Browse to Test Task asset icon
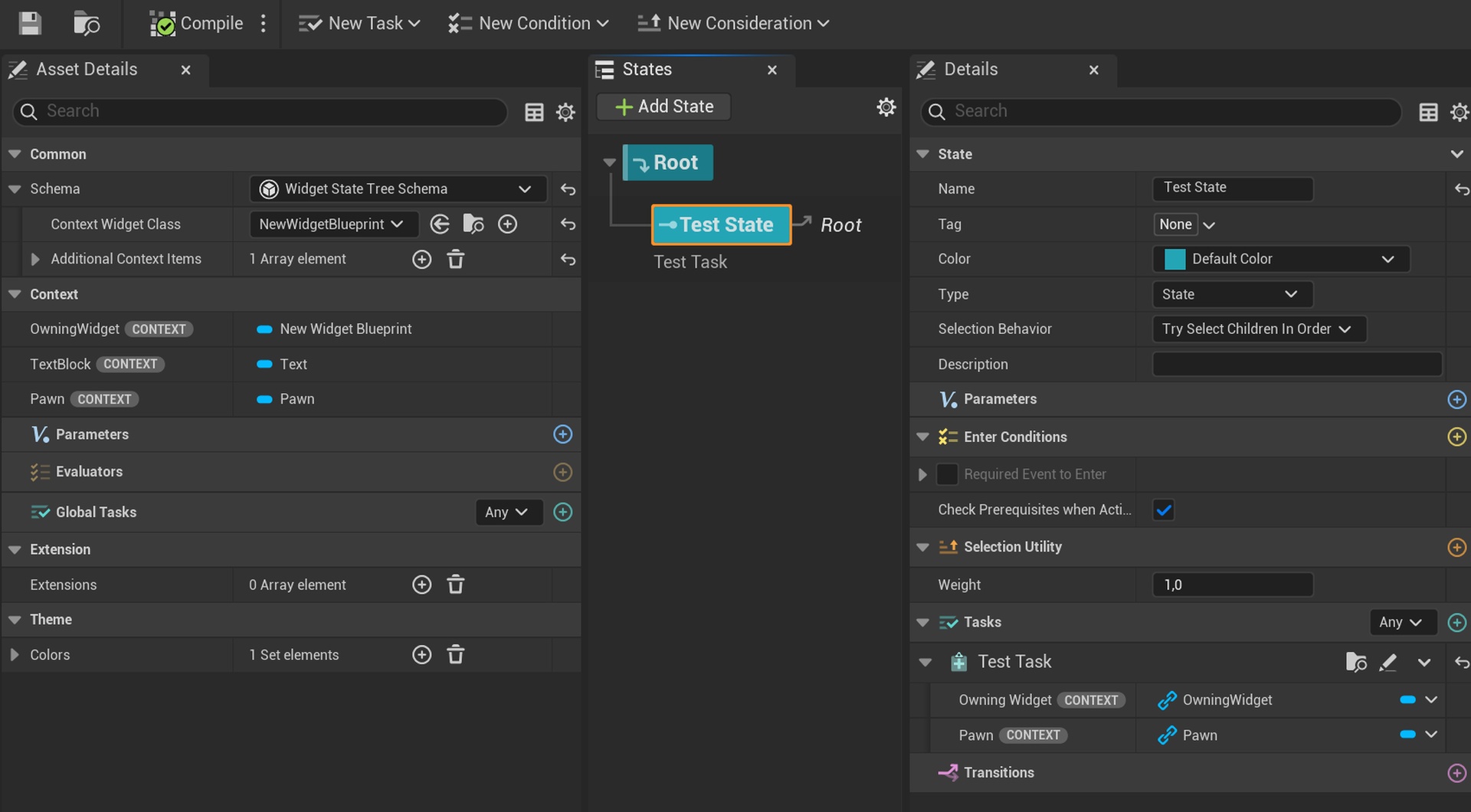 1355,663
